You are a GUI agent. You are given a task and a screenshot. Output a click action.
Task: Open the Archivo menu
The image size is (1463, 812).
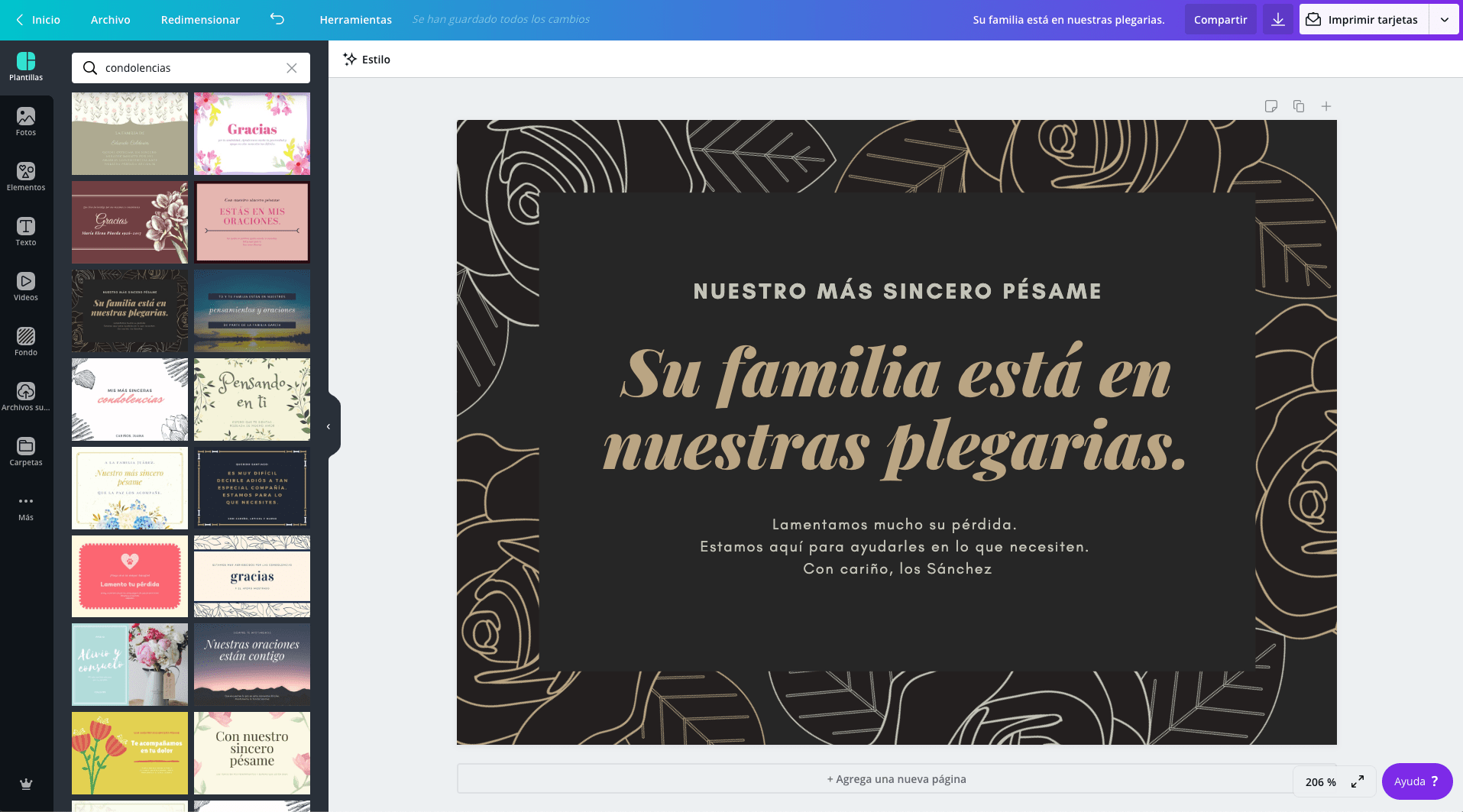[x=111, y=20]
